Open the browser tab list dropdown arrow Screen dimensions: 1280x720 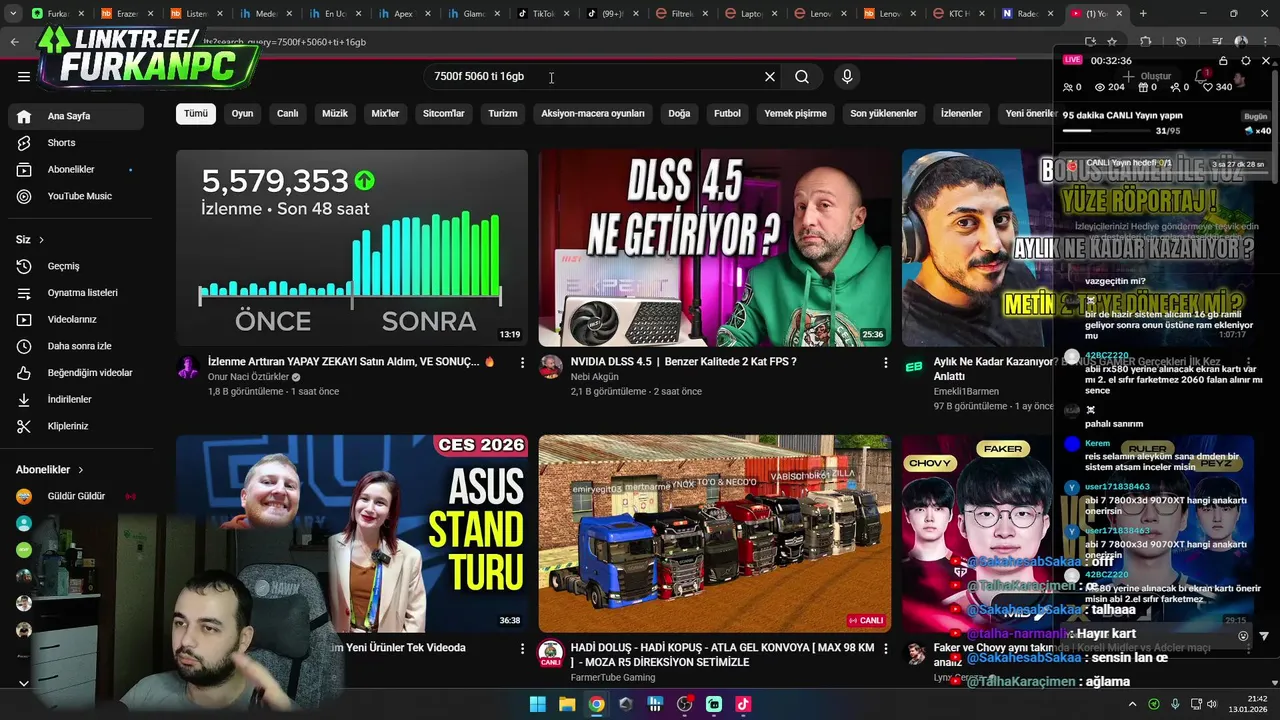pyautogui.click(x=12, y=14)
